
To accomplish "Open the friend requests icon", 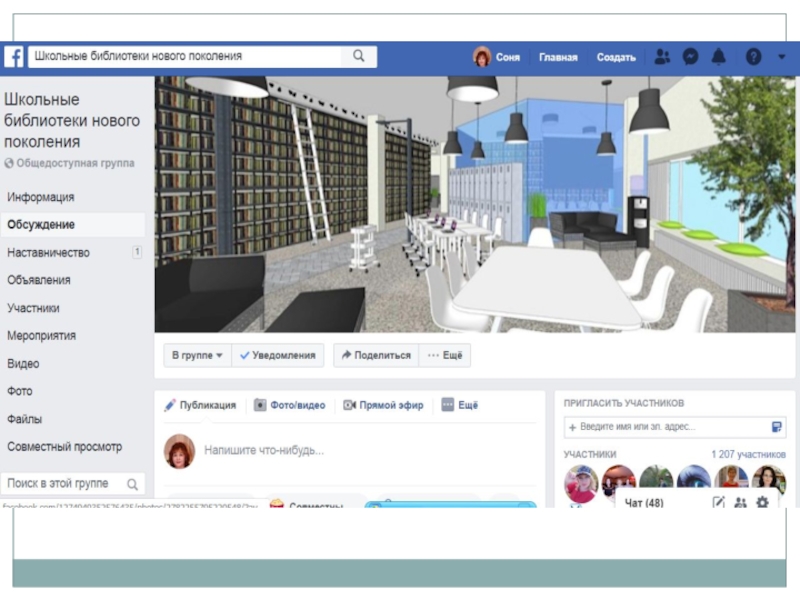I will [x=662, y=57].
